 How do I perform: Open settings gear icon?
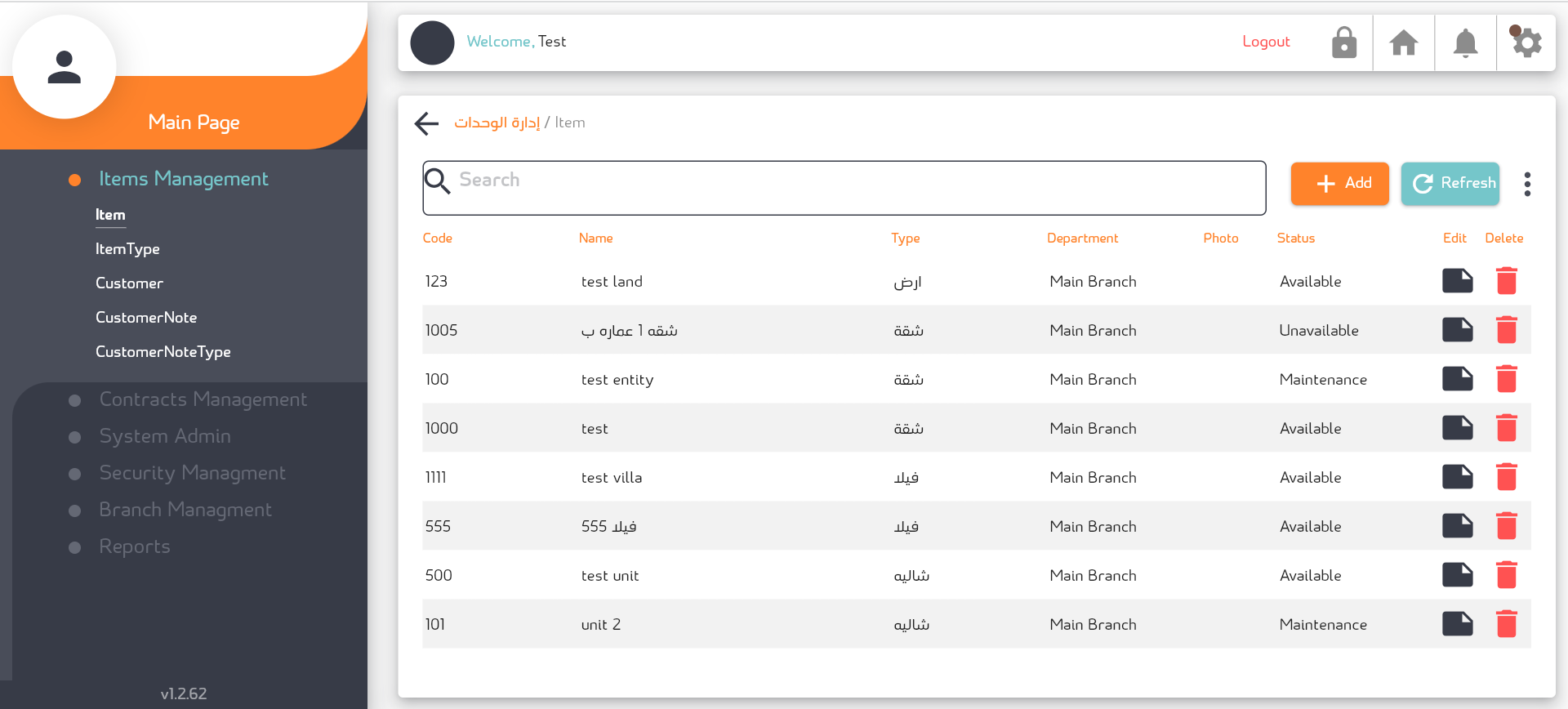click(1526, 42)
